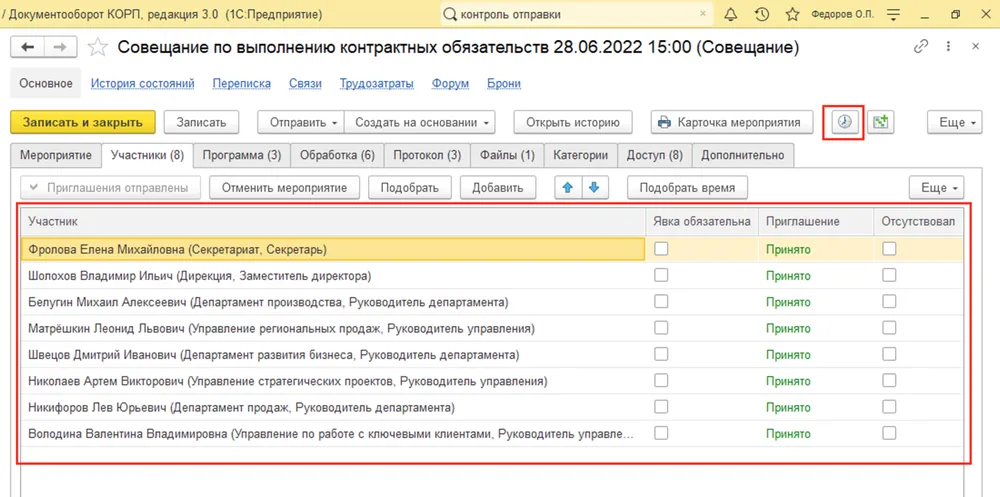Mark Николаев Артем Викторович as absent
Screen dimensions: 1000x497
[x=889, y=380]
